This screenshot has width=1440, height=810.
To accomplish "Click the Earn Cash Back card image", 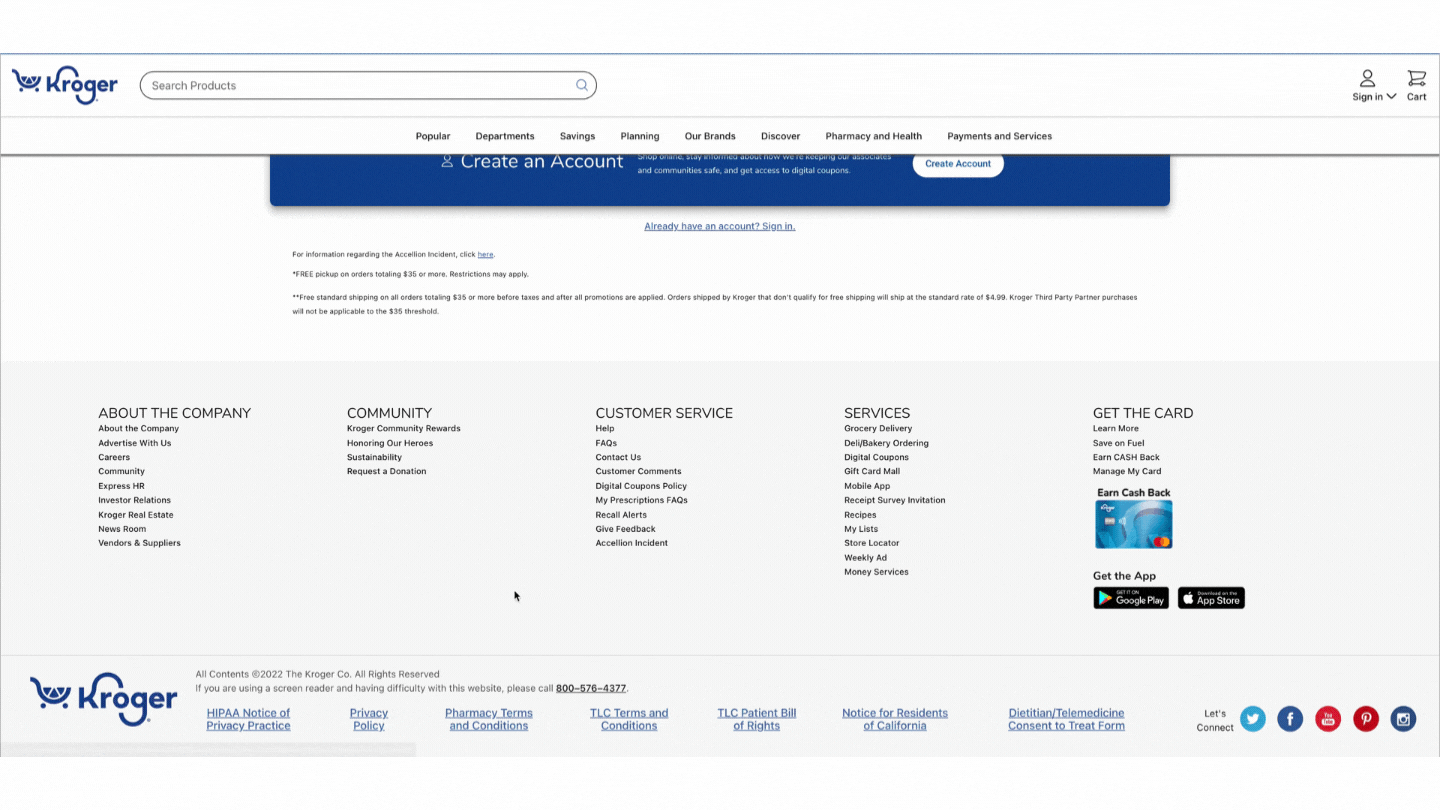I will pyautogui.click(x=1133, y=524).
